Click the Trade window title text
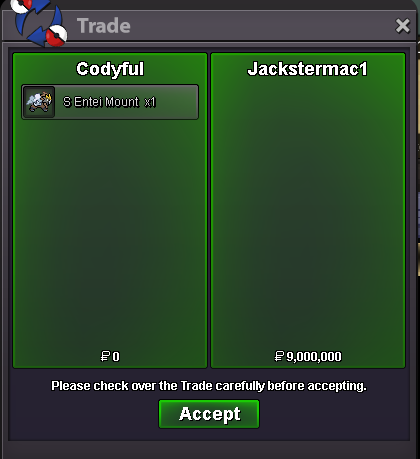The height and width of the screenshot is (459, 420). [104, 26]
